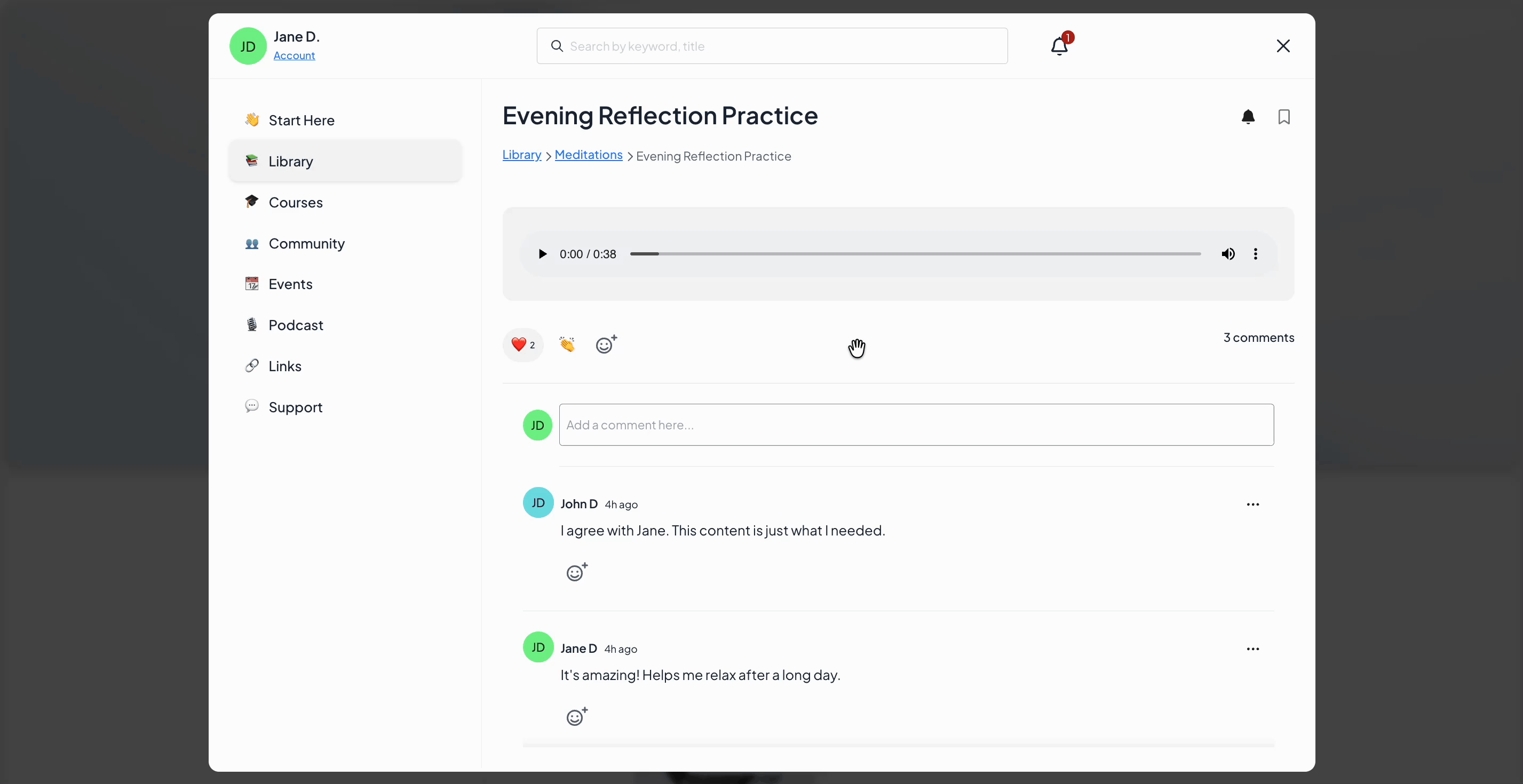Toggle the post notification bell icon

tap(1248, 117)
